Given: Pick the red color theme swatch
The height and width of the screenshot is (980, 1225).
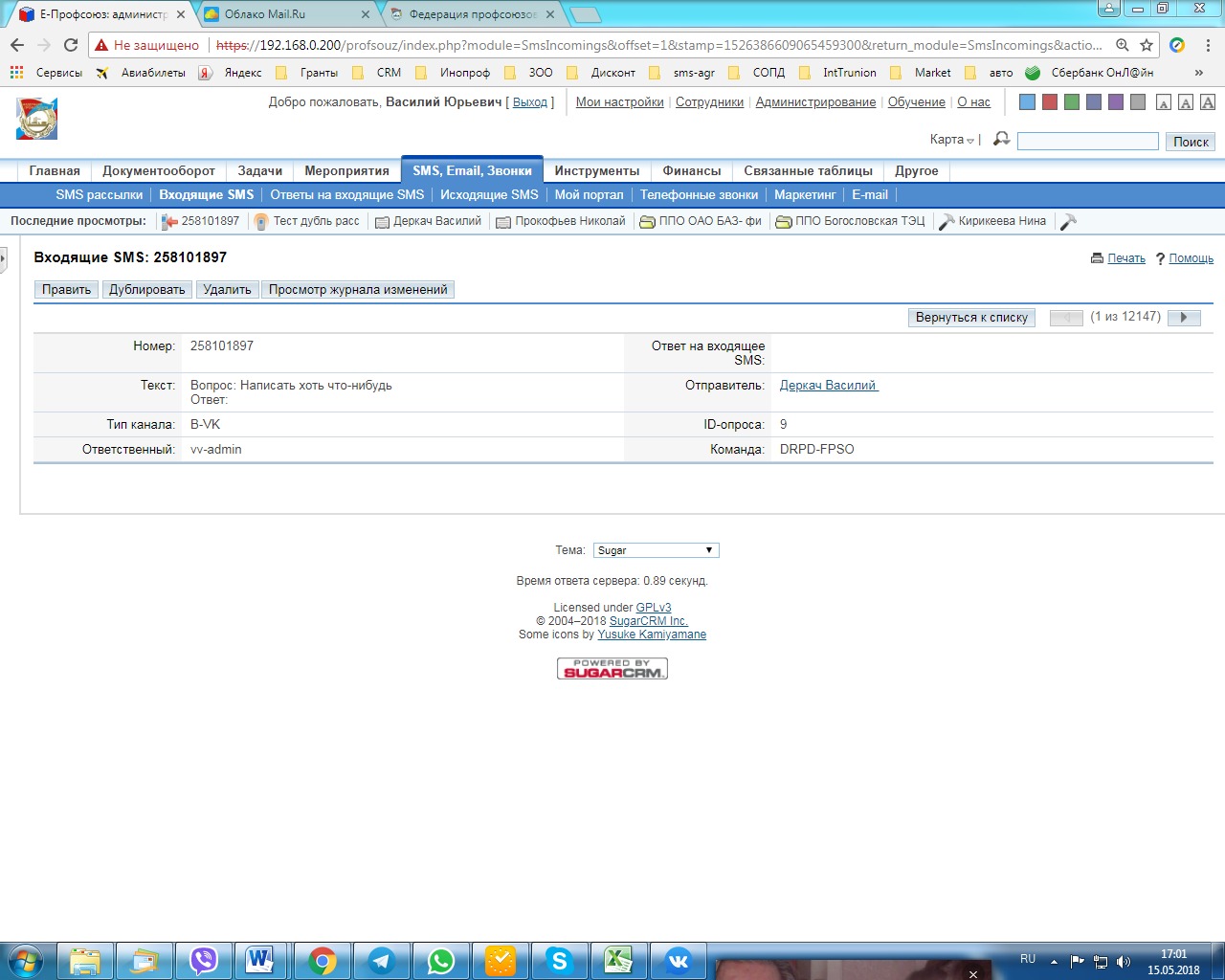Looking at the screenshot, I should [1050, 102].
